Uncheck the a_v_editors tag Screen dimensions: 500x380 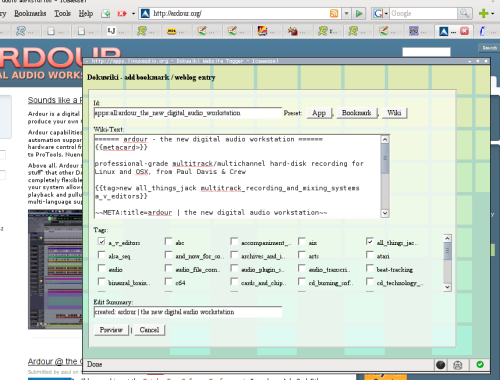pos(102,241)
